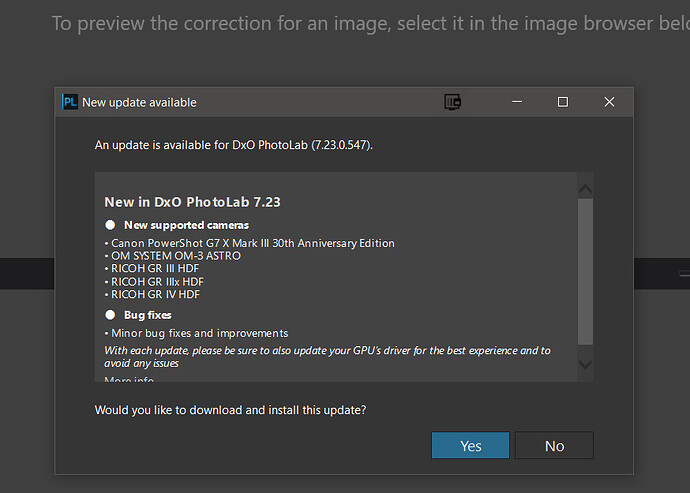
Task: Click the 'OM SYSTEM OM-3 ASTRO' entry
Action: tap(172, 256)
